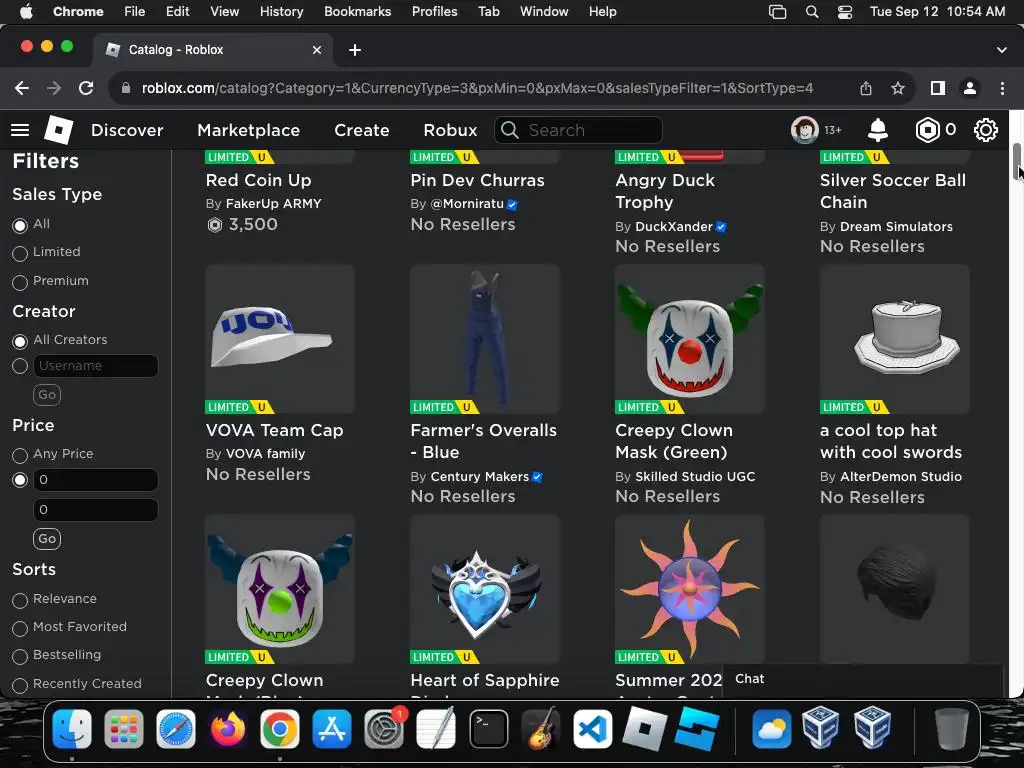Screen dimensions: 1024x768
Task: Open macOS Control Center
Action: click(844, 12)
